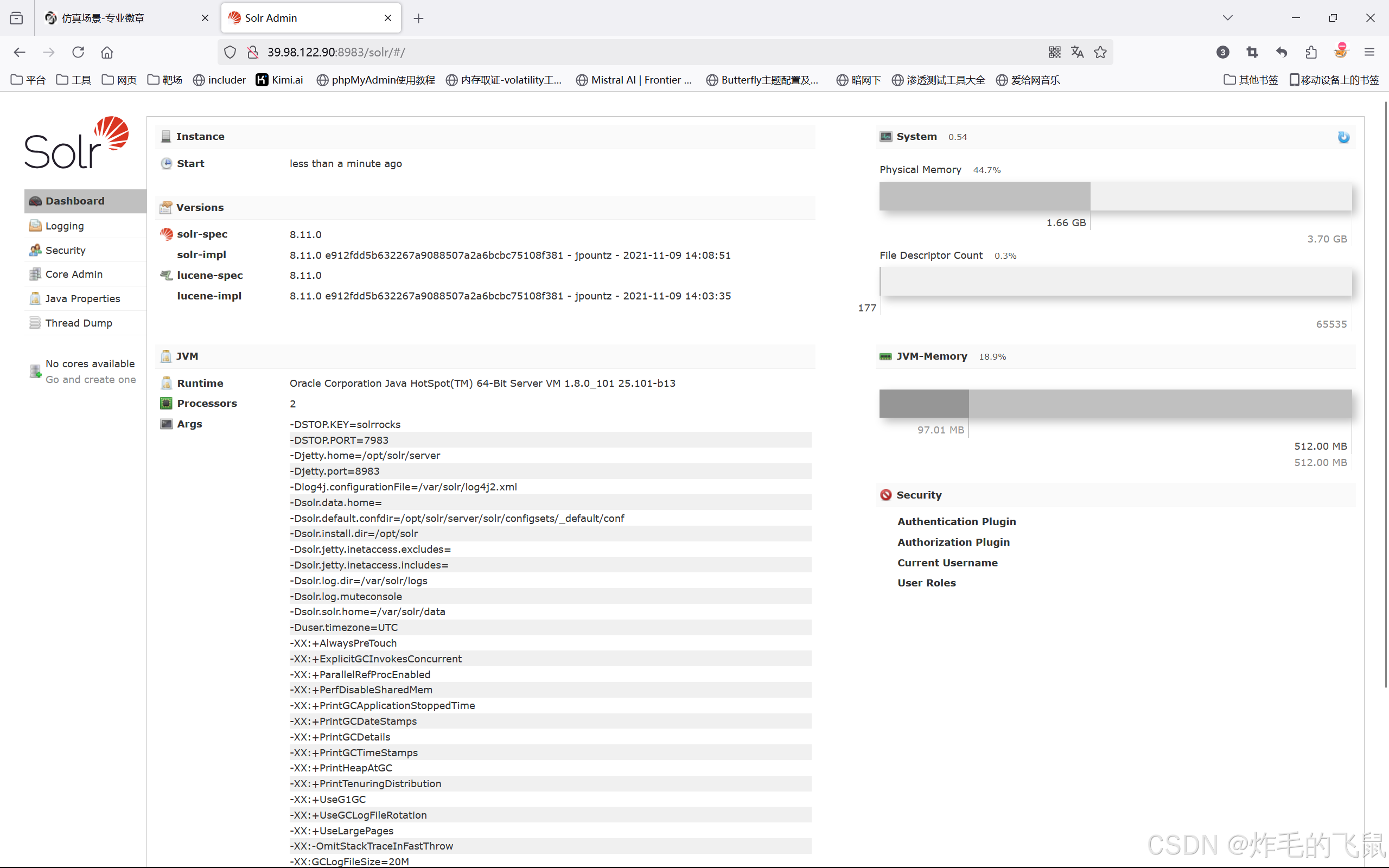Screen dimensions: 1389x868
Task: Click the System refresh icon
Action: (x=1343, y=137)
